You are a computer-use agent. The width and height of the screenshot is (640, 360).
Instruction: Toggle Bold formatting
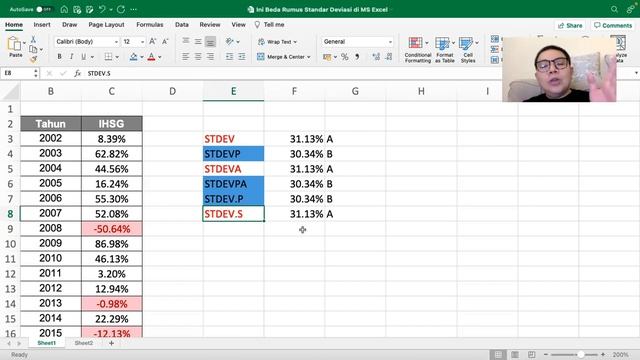(60, 57)
